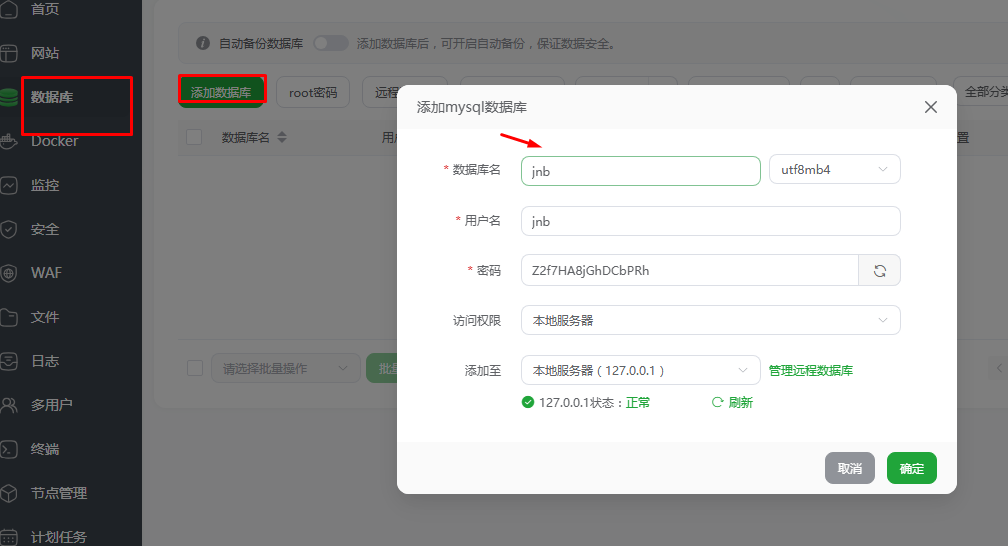Click the 终端 terminal icon in sidebar
This screenshot has width=1008, height=546.
click(9, 449)
